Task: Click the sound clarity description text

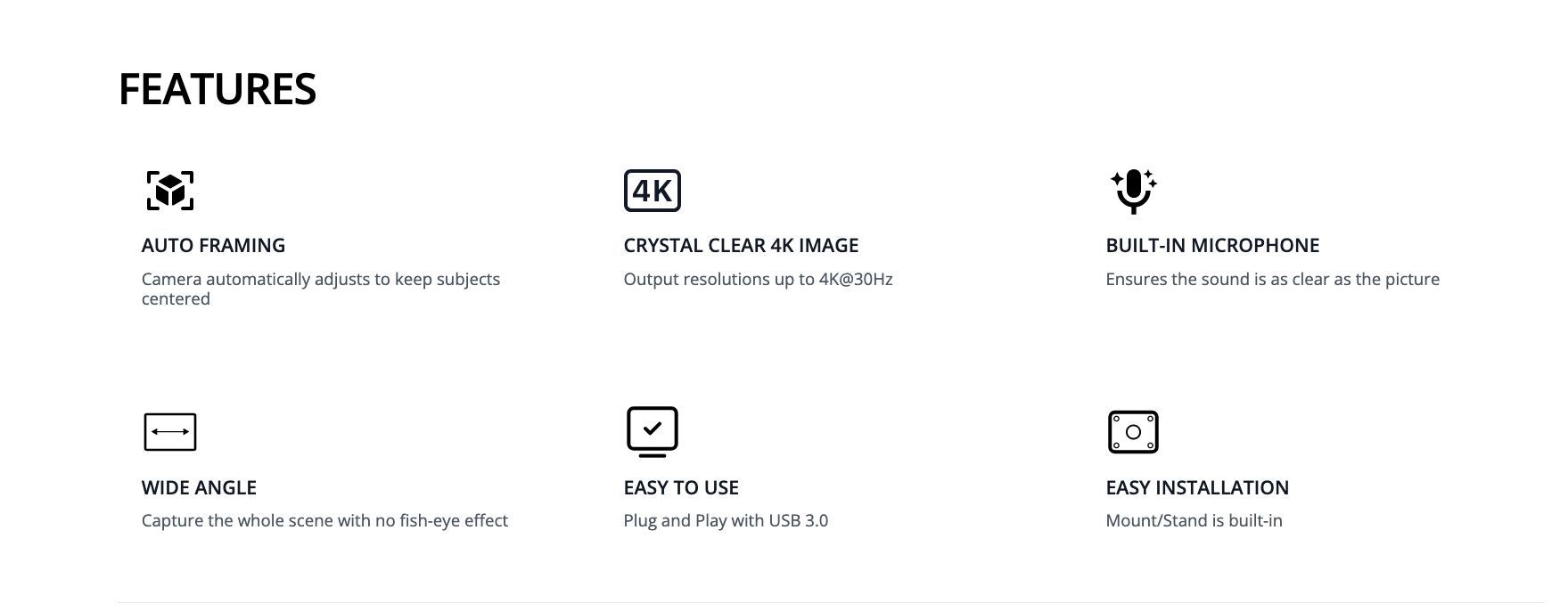Action: [x=1272, y=279]
